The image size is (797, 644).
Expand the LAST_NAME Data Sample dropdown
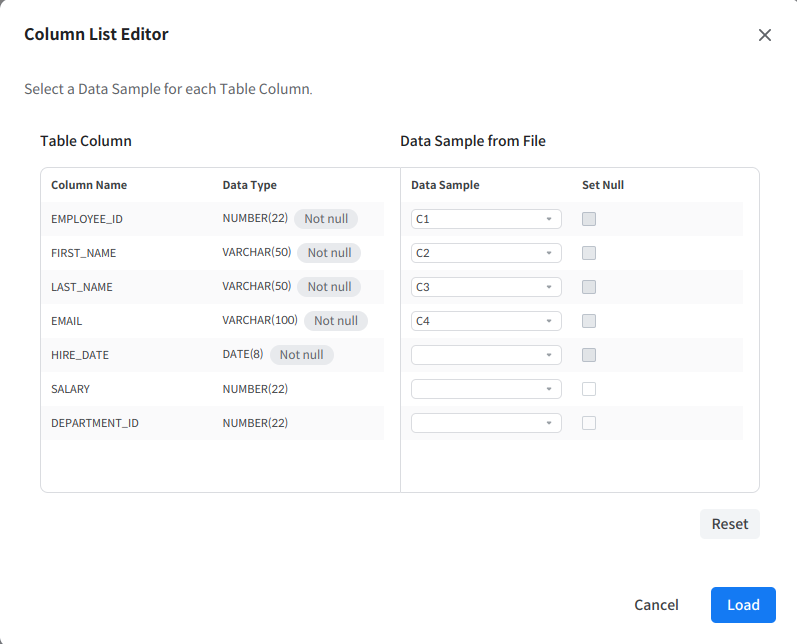[486, 287]
